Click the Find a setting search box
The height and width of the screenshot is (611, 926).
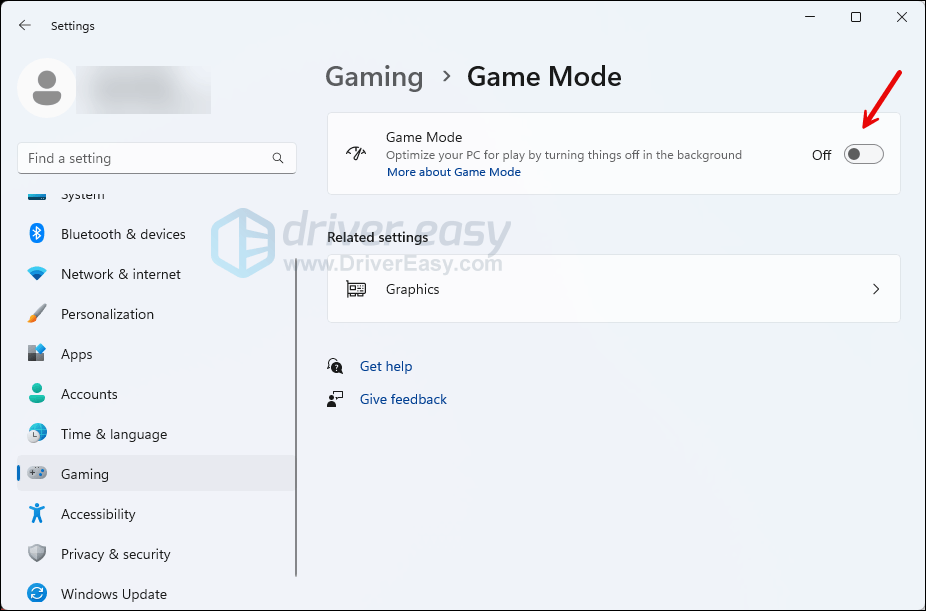tap(145, 158)
